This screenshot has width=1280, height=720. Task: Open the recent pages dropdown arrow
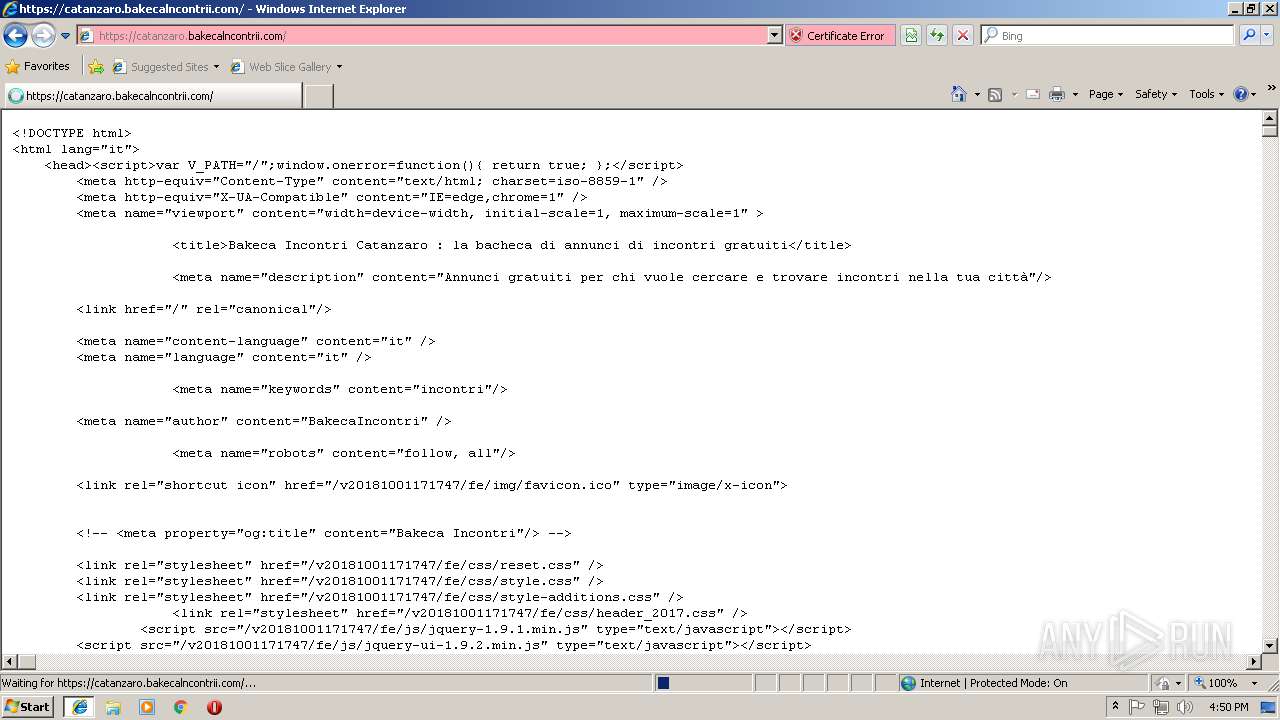[66, 36]
